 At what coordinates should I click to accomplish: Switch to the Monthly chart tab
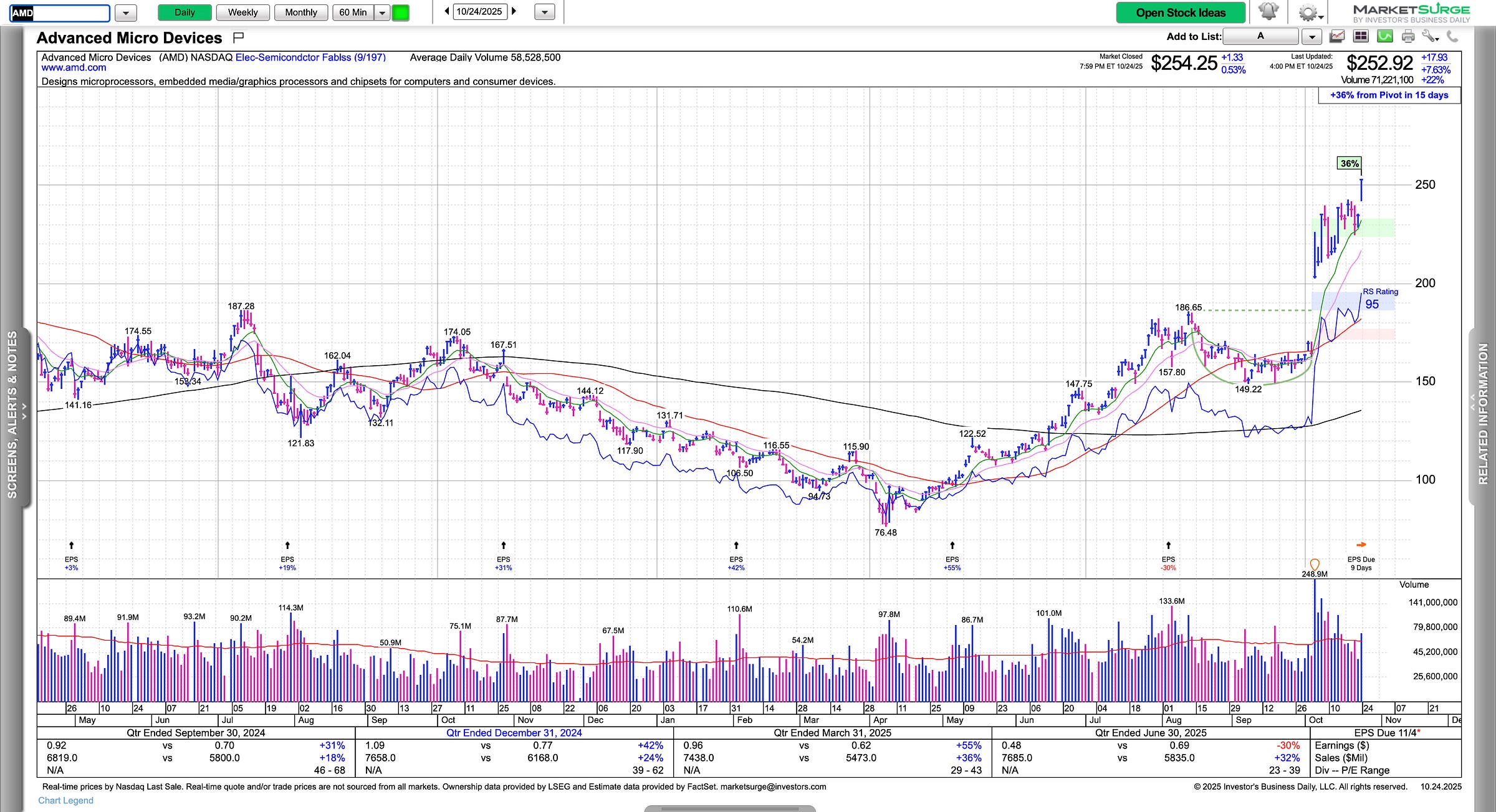click(300, 12)
